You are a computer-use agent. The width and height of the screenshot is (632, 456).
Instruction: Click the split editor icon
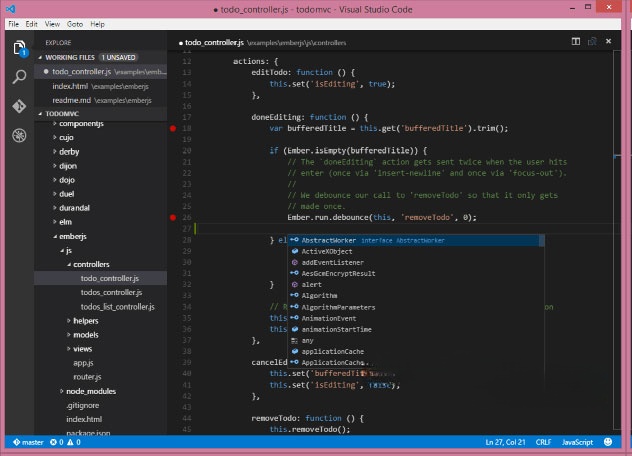(x=576, y=42)
